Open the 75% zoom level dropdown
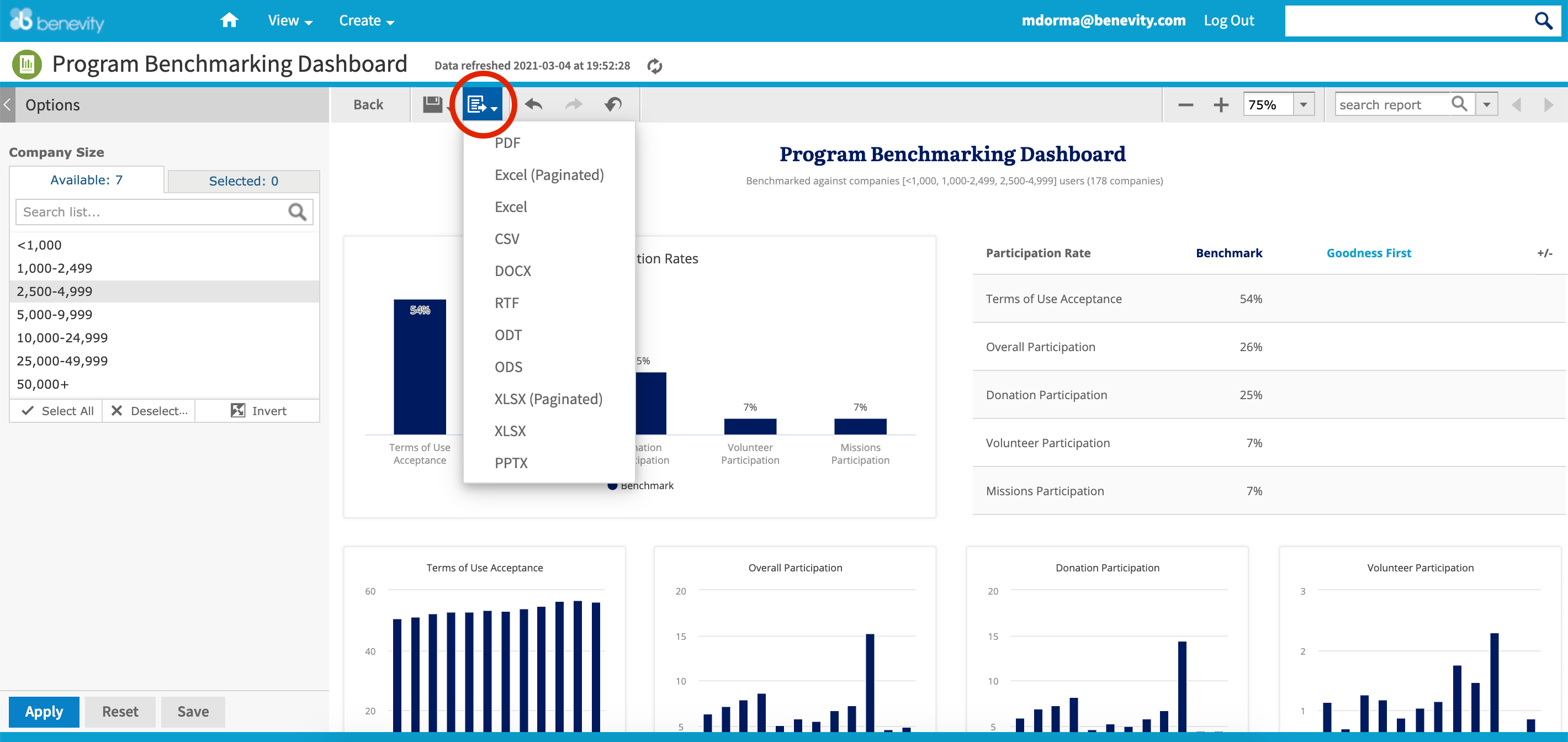This screenshot has width=1568, height=742. tap(1303, 105)
